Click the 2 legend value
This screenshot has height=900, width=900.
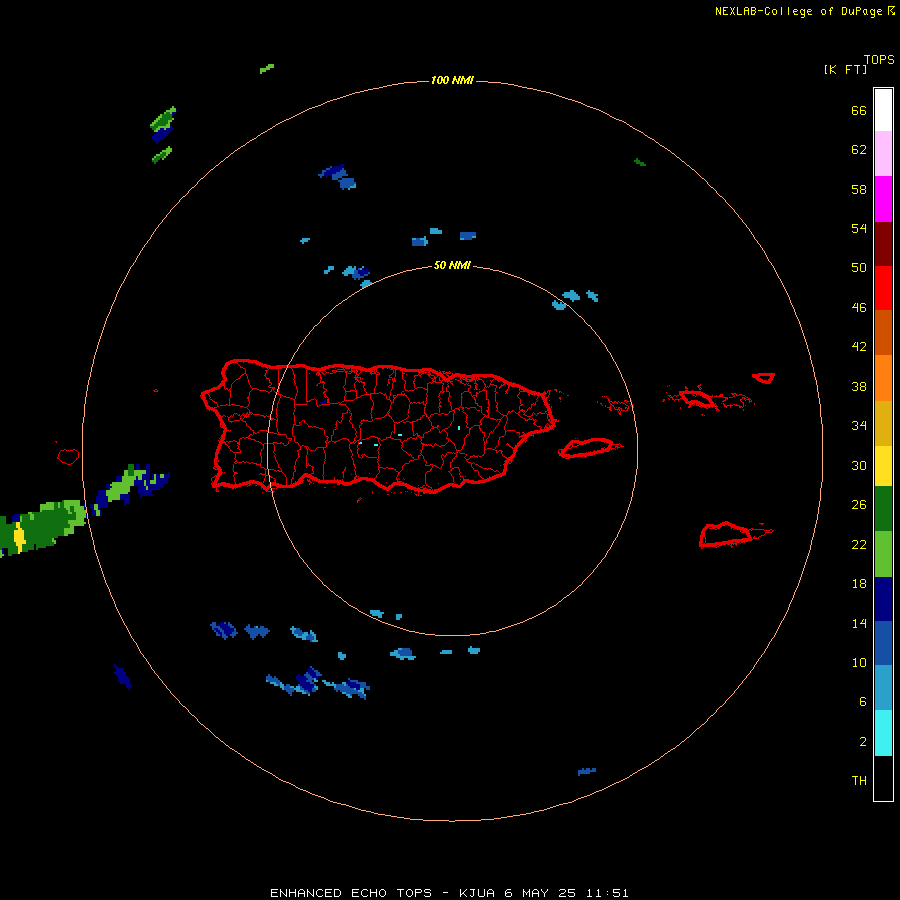(x=863, y=742)
